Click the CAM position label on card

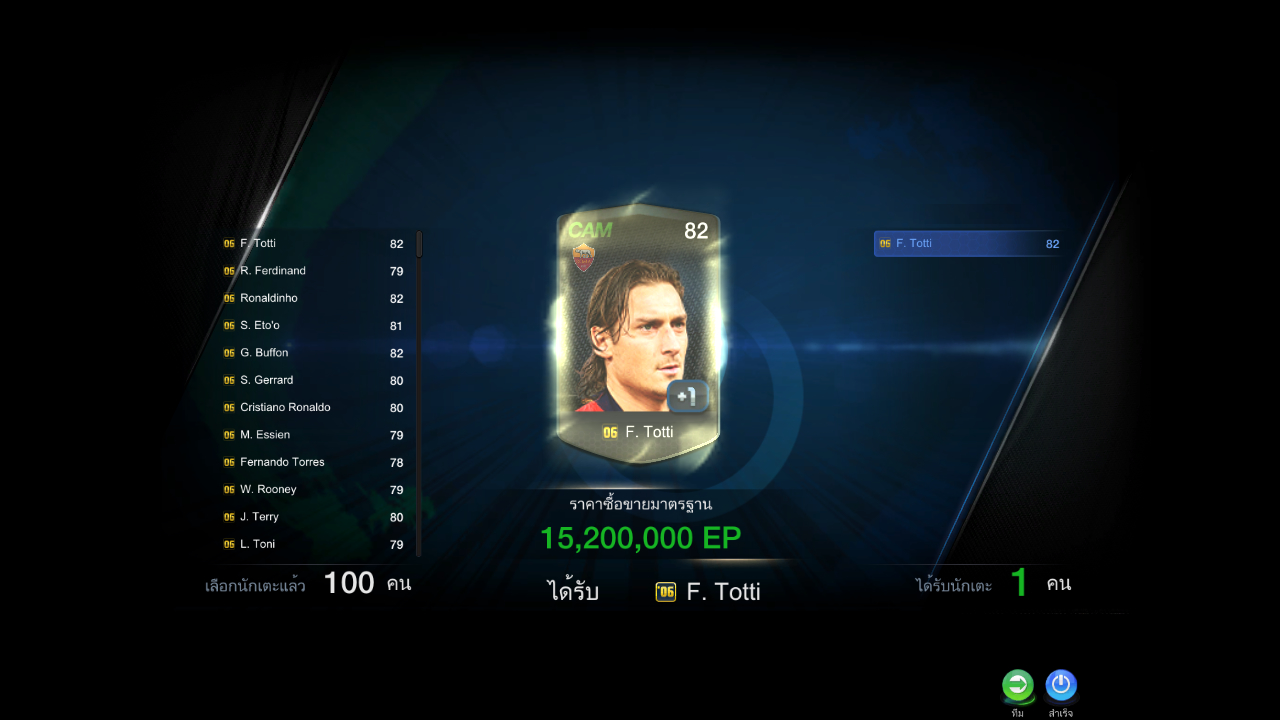coord(590,231)
